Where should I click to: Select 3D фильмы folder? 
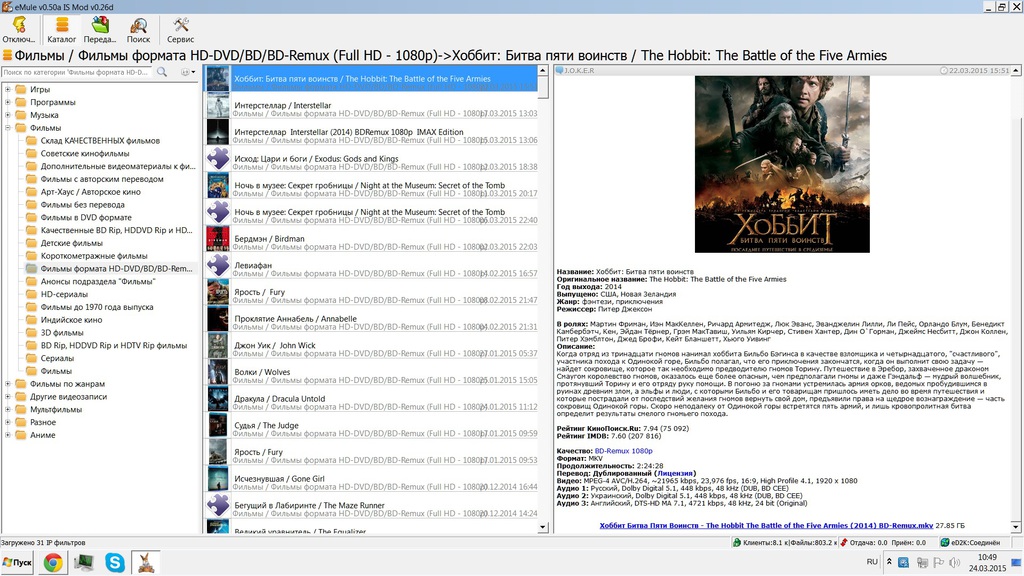(x=61, y=332)
